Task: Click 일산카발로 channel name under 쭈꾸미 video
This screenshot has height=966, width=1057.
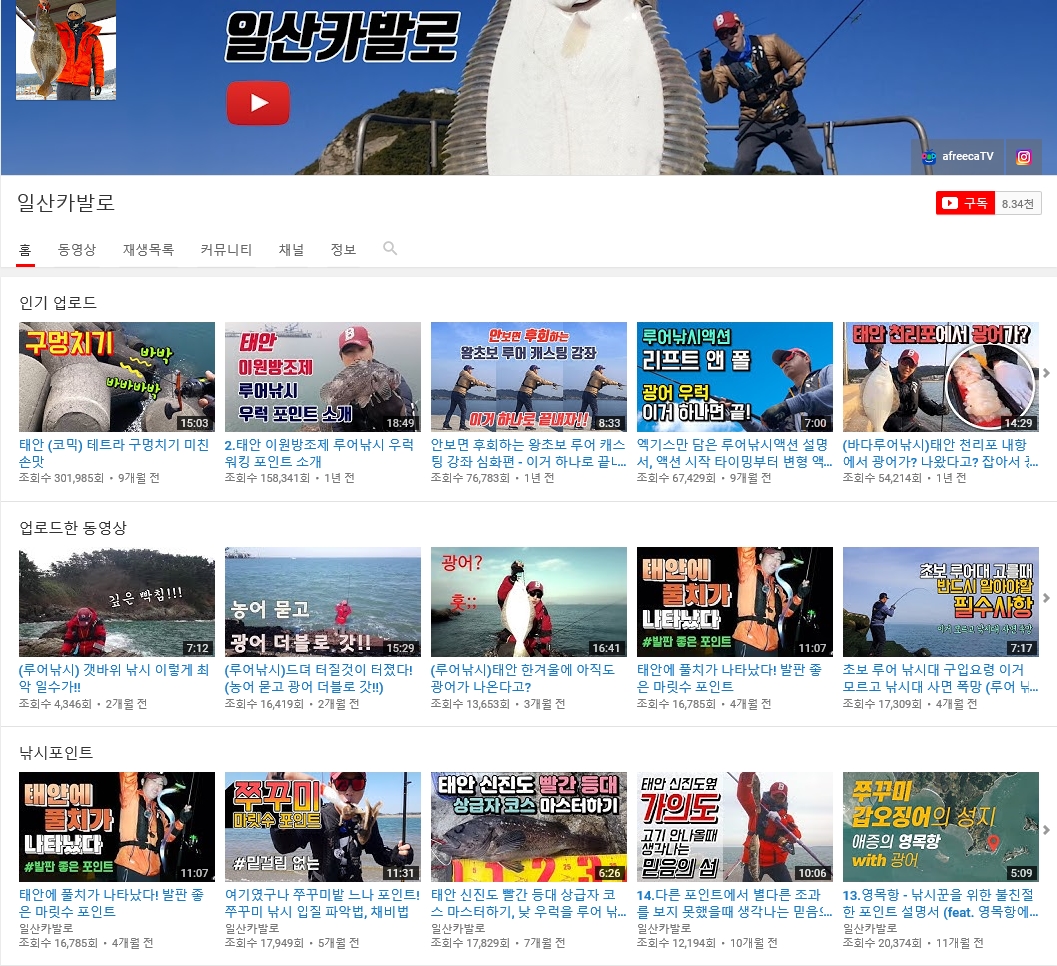Action: point(252,928)
